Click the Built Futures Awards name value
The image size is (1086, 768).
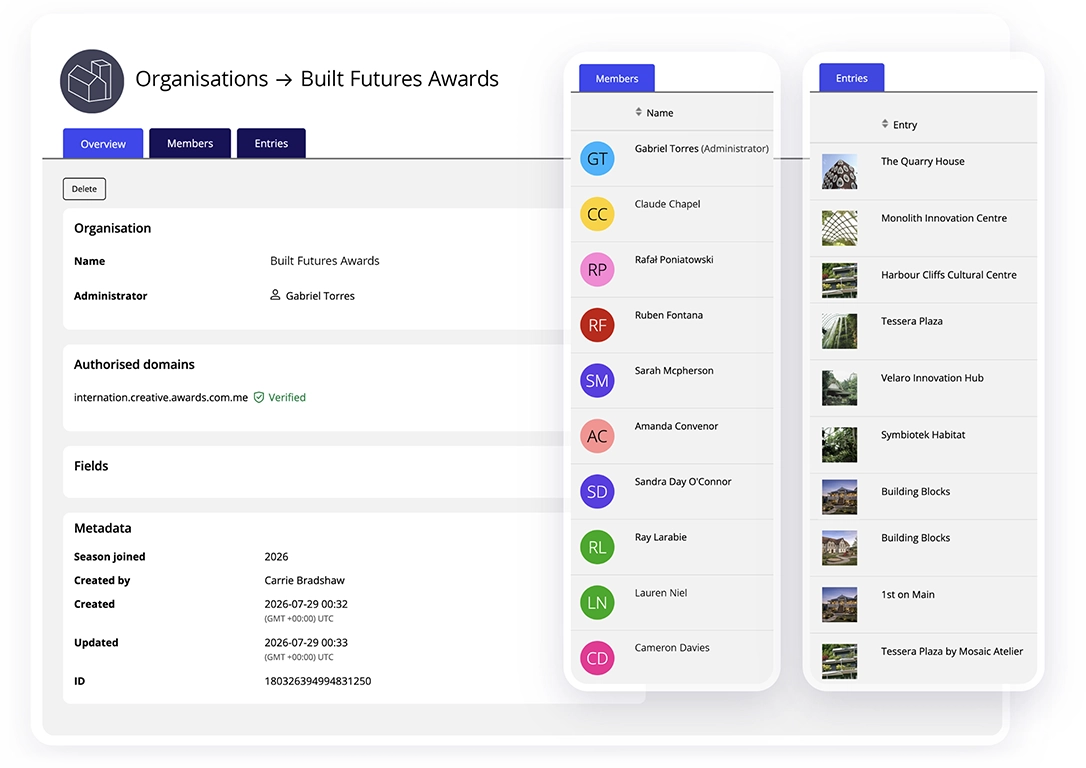click(325, 261)
